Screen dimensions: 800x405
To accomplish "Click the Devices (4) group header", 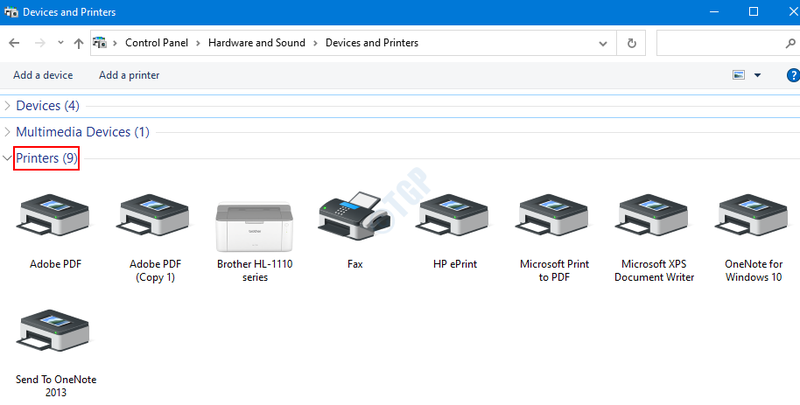I will pyautogui.click(x=47, y=106).
